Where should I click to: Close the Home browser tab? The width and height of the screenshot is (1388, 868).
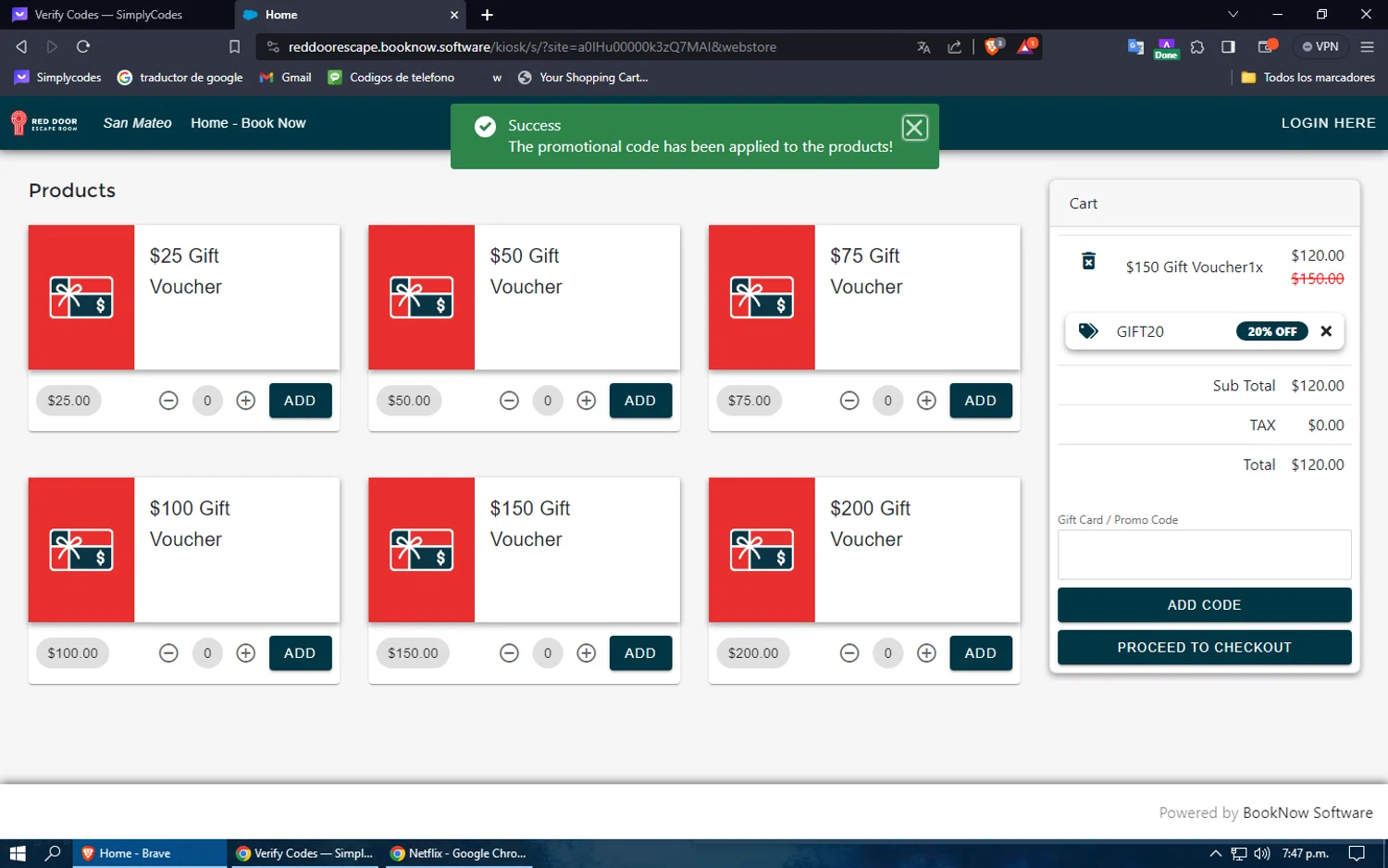click(x=454, y=15)
